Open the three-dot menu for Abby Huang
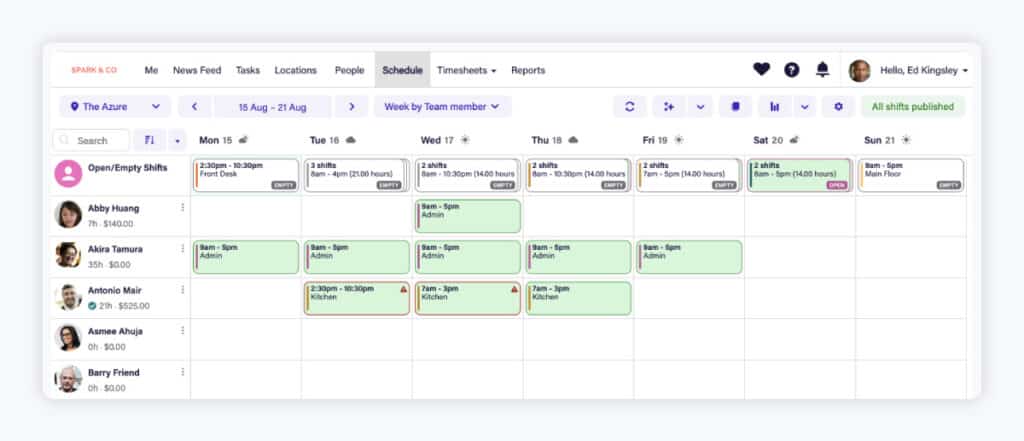 (182, 208)
